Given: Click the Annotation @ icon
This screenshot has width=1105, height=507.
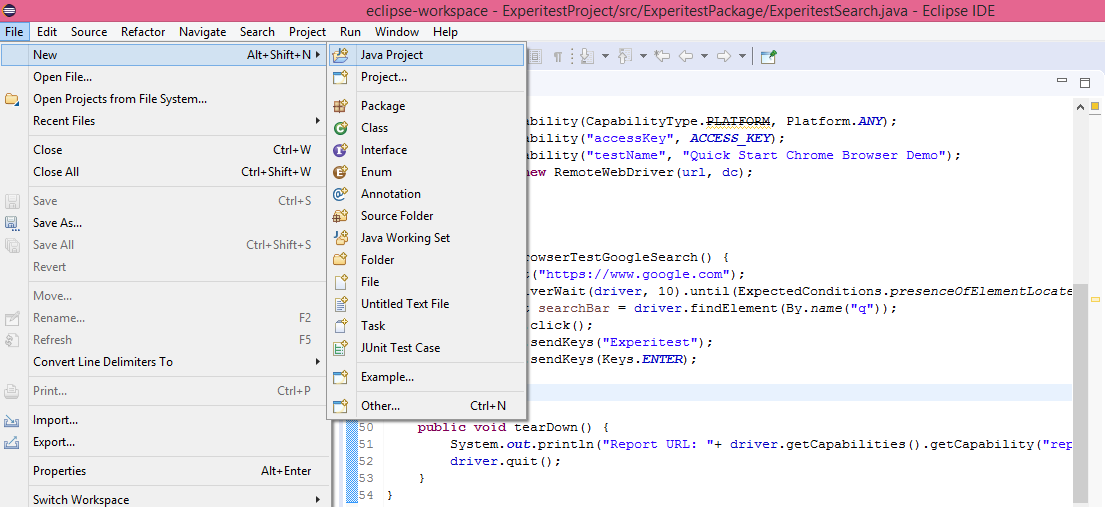Looking at the screenshot, I should pyautogui.click(x=340, y=194).
